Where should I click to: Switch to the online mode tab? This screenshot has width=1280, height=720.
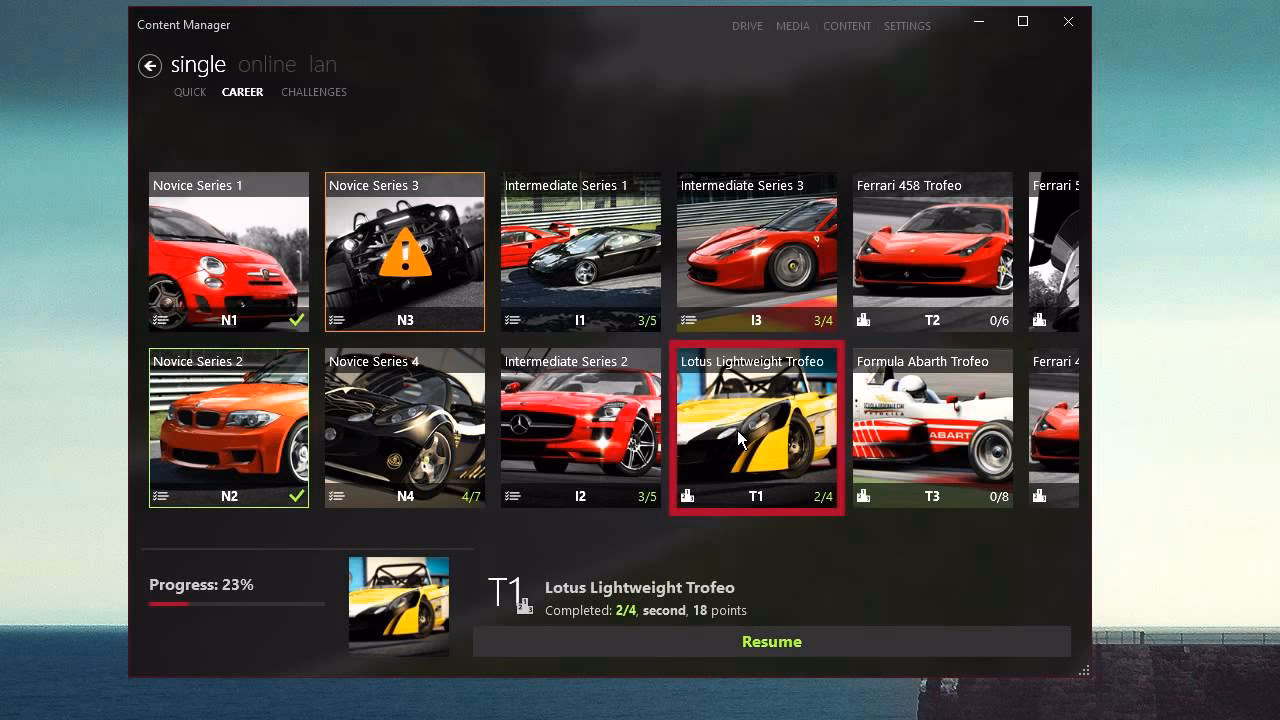[x=267, y=65]
